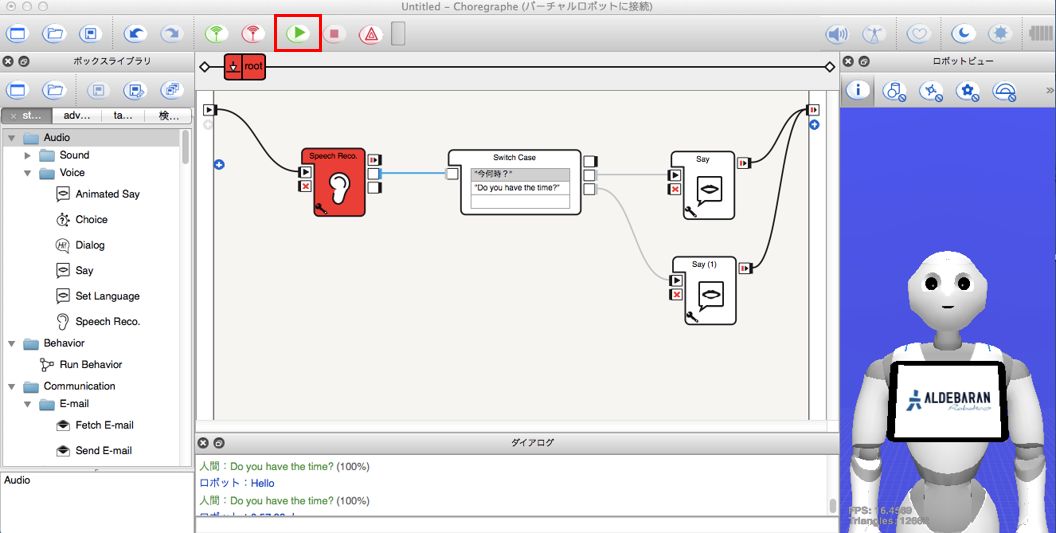Open Speech Reco. box wrench parameters
The image size is (1056, 533).
pyautogui.click(x=321, y=208)
